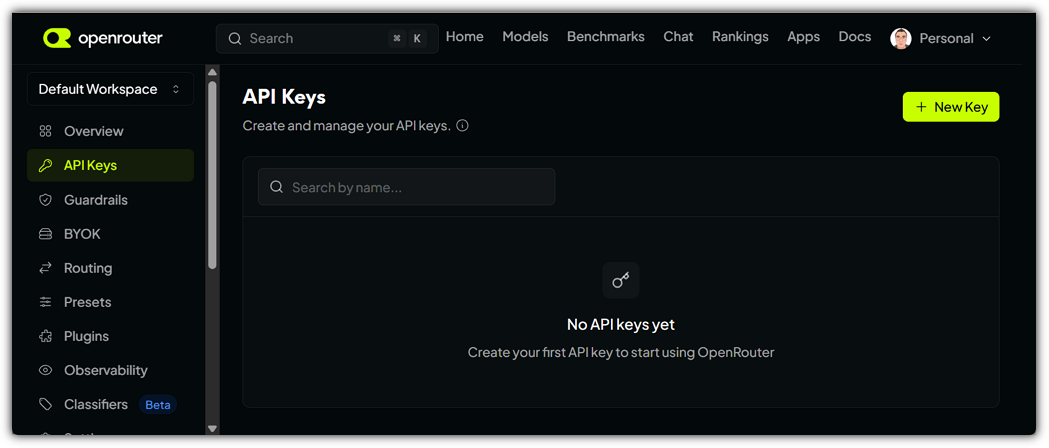The height and width of the screenshot is (448, 1049).
Task: Create a New Key
Action: point(951,107)
